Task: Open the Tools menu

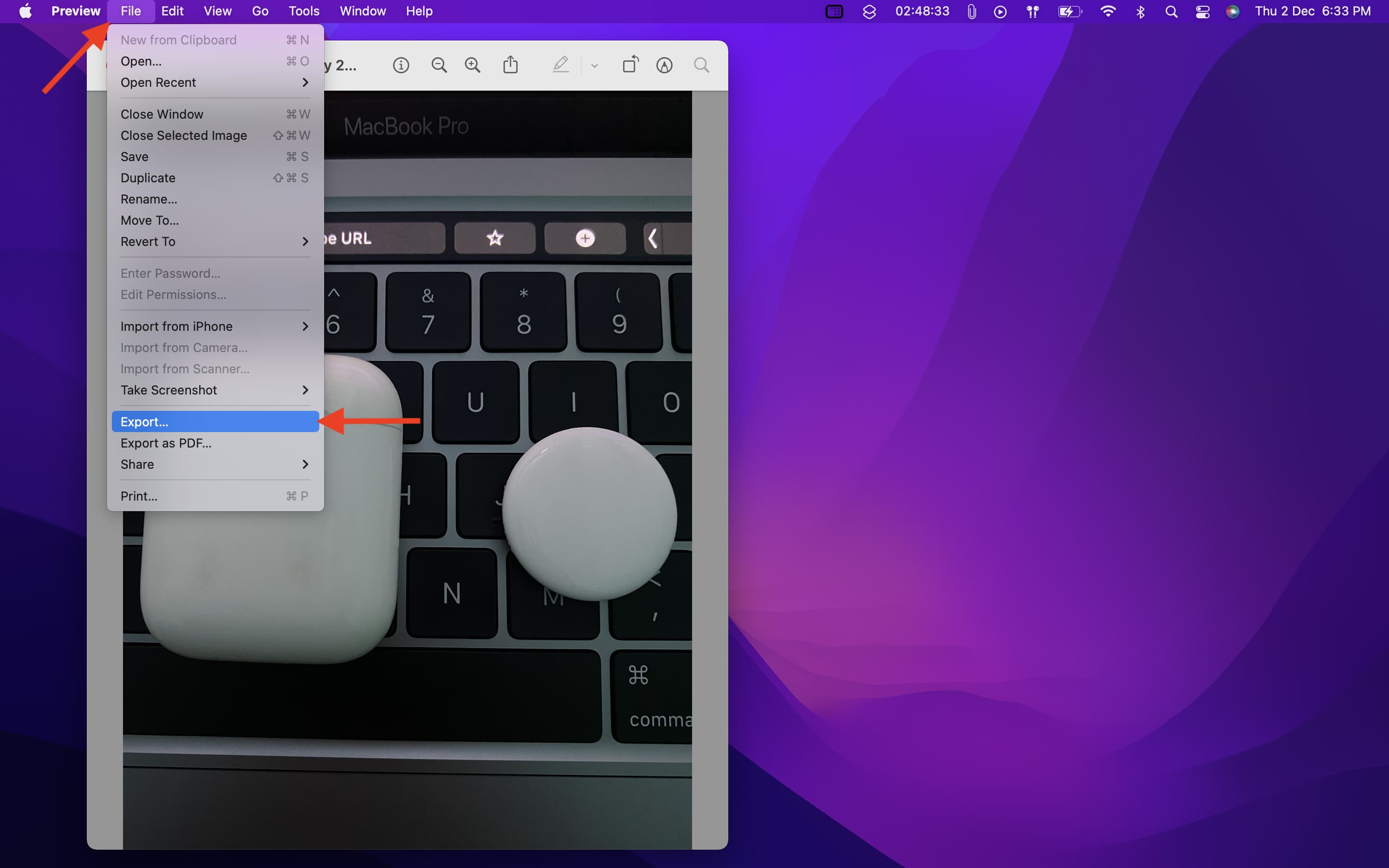Action: (303, 11)
